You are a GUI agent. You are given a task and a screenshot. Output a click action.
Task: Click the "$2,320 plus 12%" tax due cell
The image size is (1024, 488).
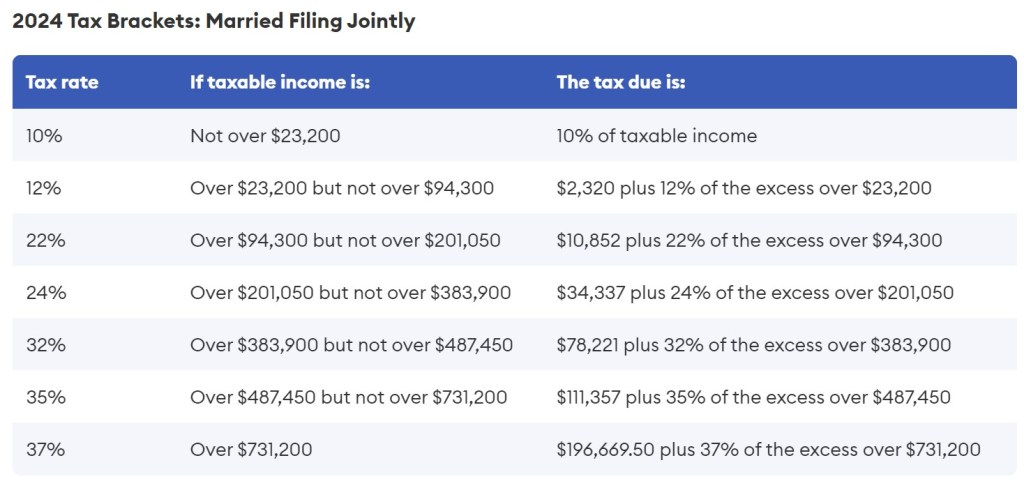coord(744,187)
